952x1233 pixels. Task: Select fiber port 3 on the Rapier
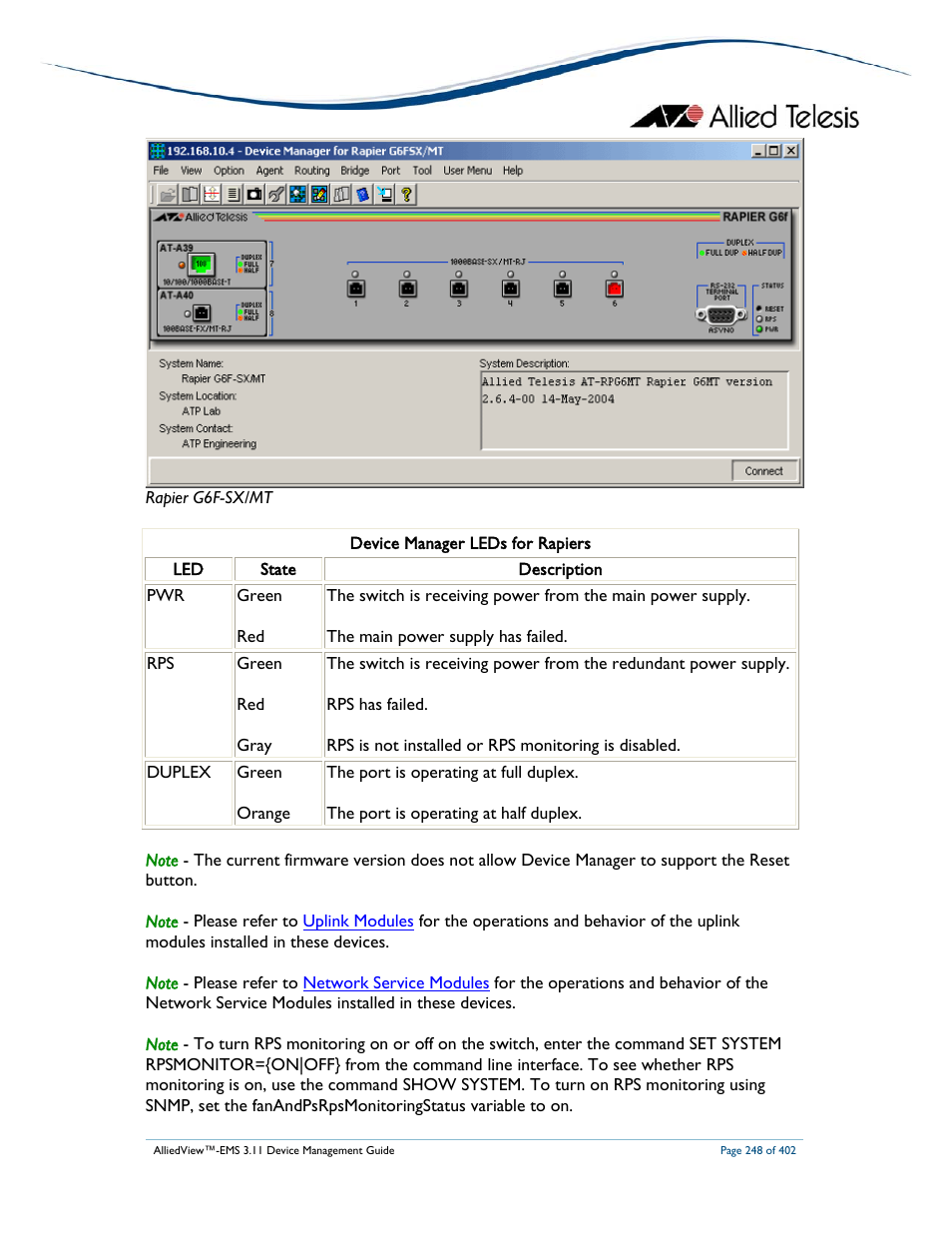[459, 289]
